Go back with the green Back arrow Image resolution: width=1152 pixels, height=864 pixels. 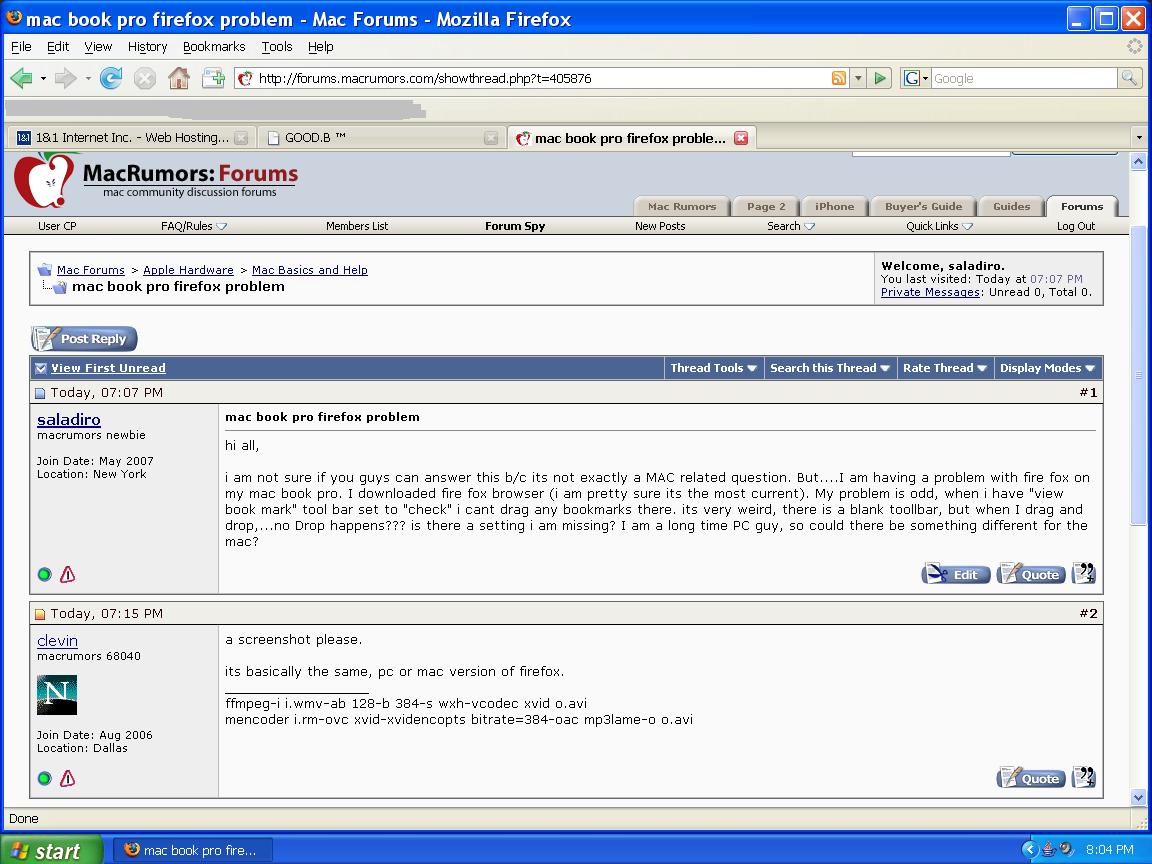22,78
